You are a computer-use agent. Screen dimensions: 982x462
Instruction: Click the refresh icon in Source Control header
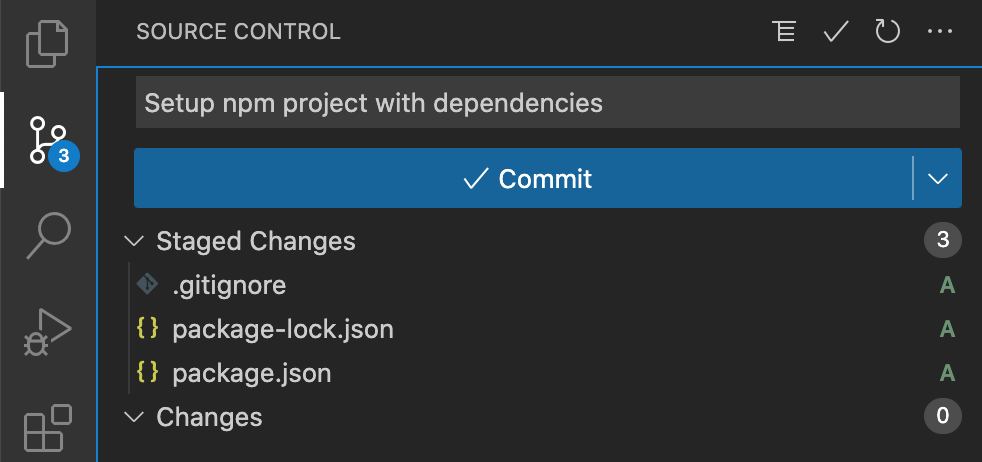click(887, 31)
